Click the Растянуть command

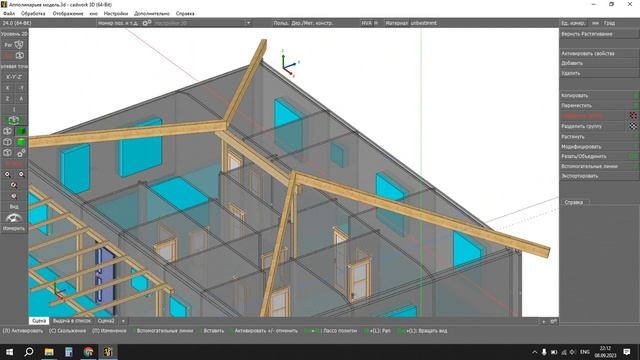pos(598,137)
